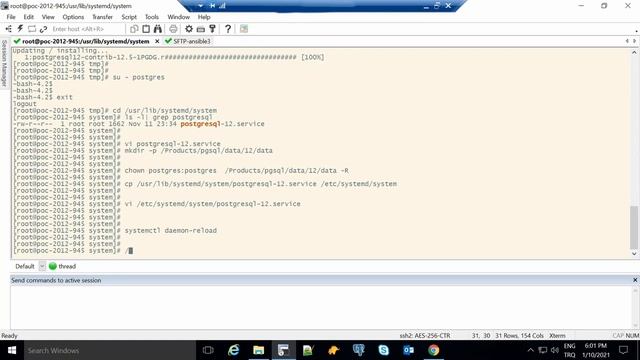The image size is (640, 360).
Task: Open the Window menu
Action: coord(178,17)
